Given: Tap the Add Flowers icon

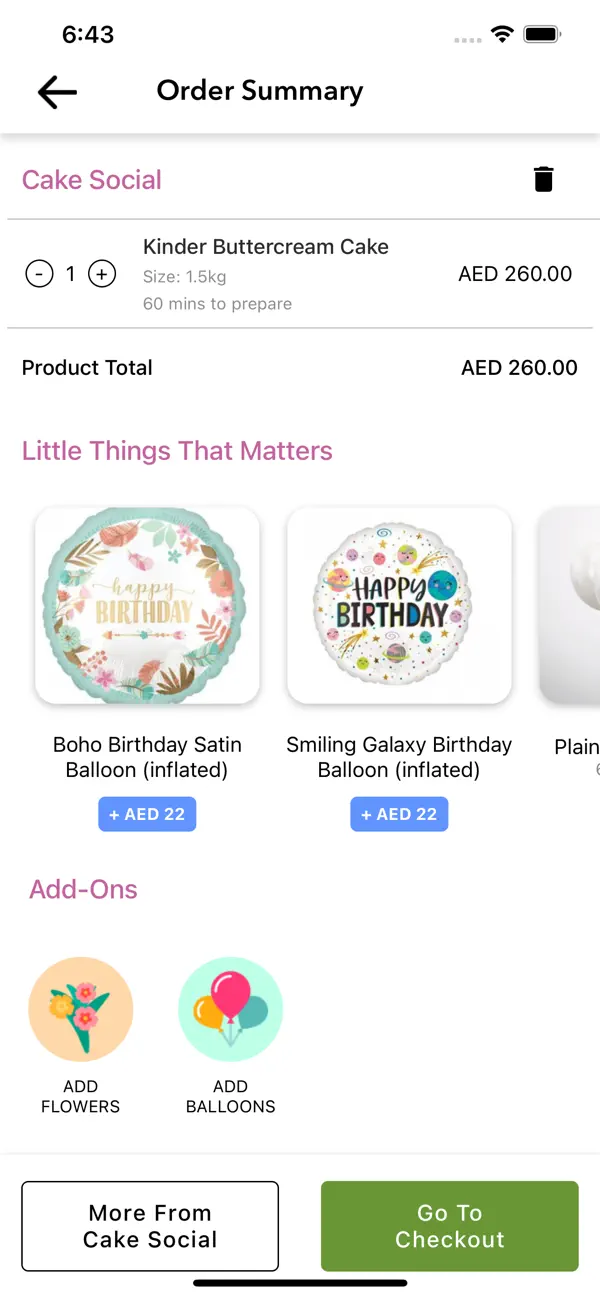Looking at the screenshot, I should (80, 1010).
